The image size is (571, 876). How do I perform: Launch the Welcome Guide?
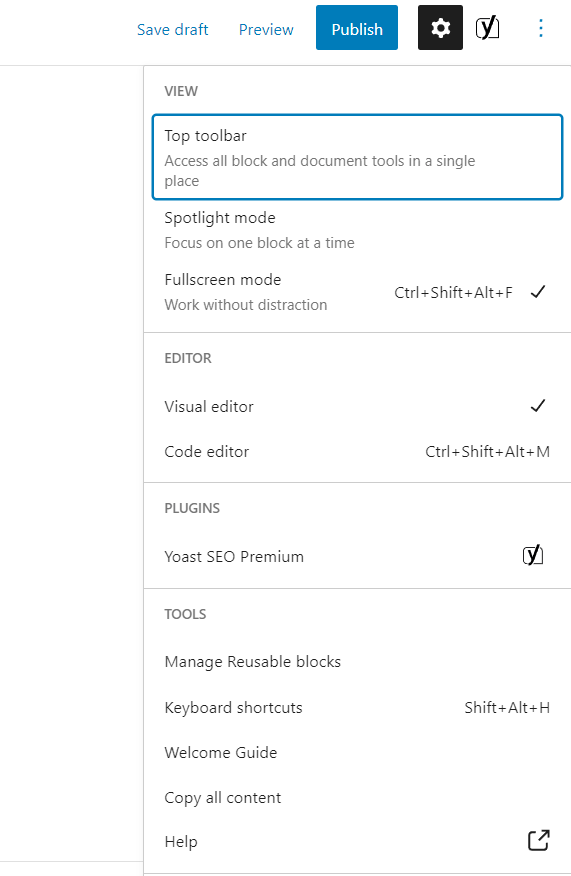pyautogui.click(x=358, y=753)
